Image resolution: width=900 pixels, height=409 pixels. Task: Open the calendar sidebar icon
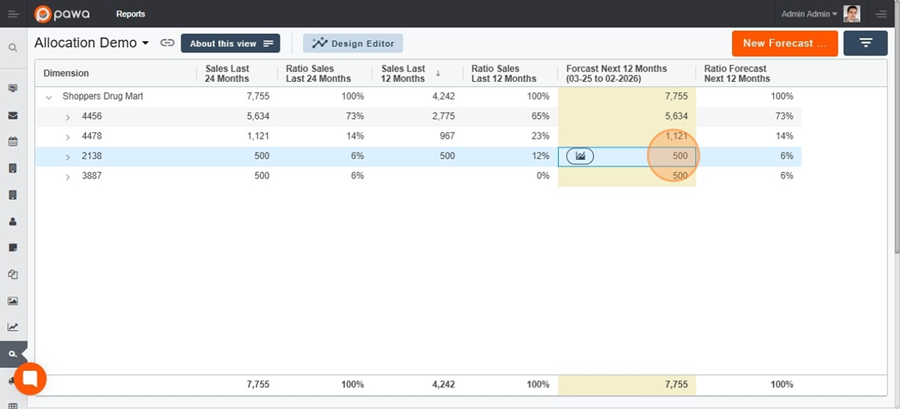tap(13, 142)
